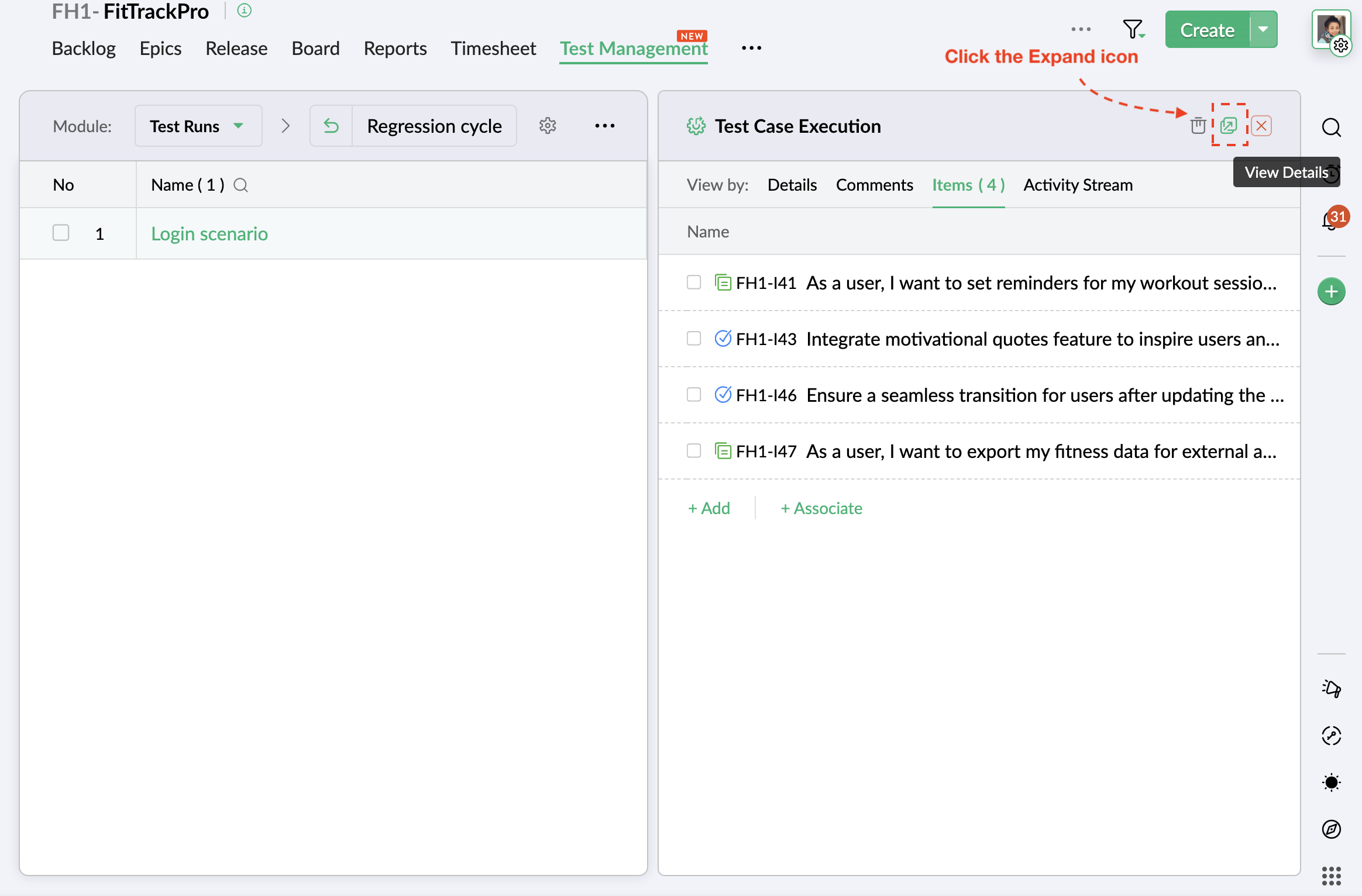Open the Login scenario link
Viewport: 1362px width, 896px height.
[x=209, y=234]
